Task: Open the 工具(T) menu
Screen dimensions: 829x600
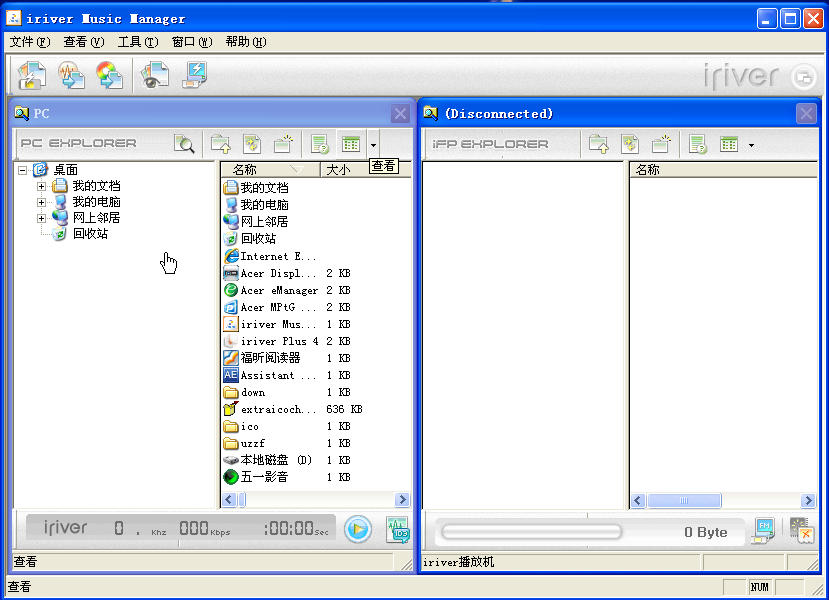Action: pos(137,42)
